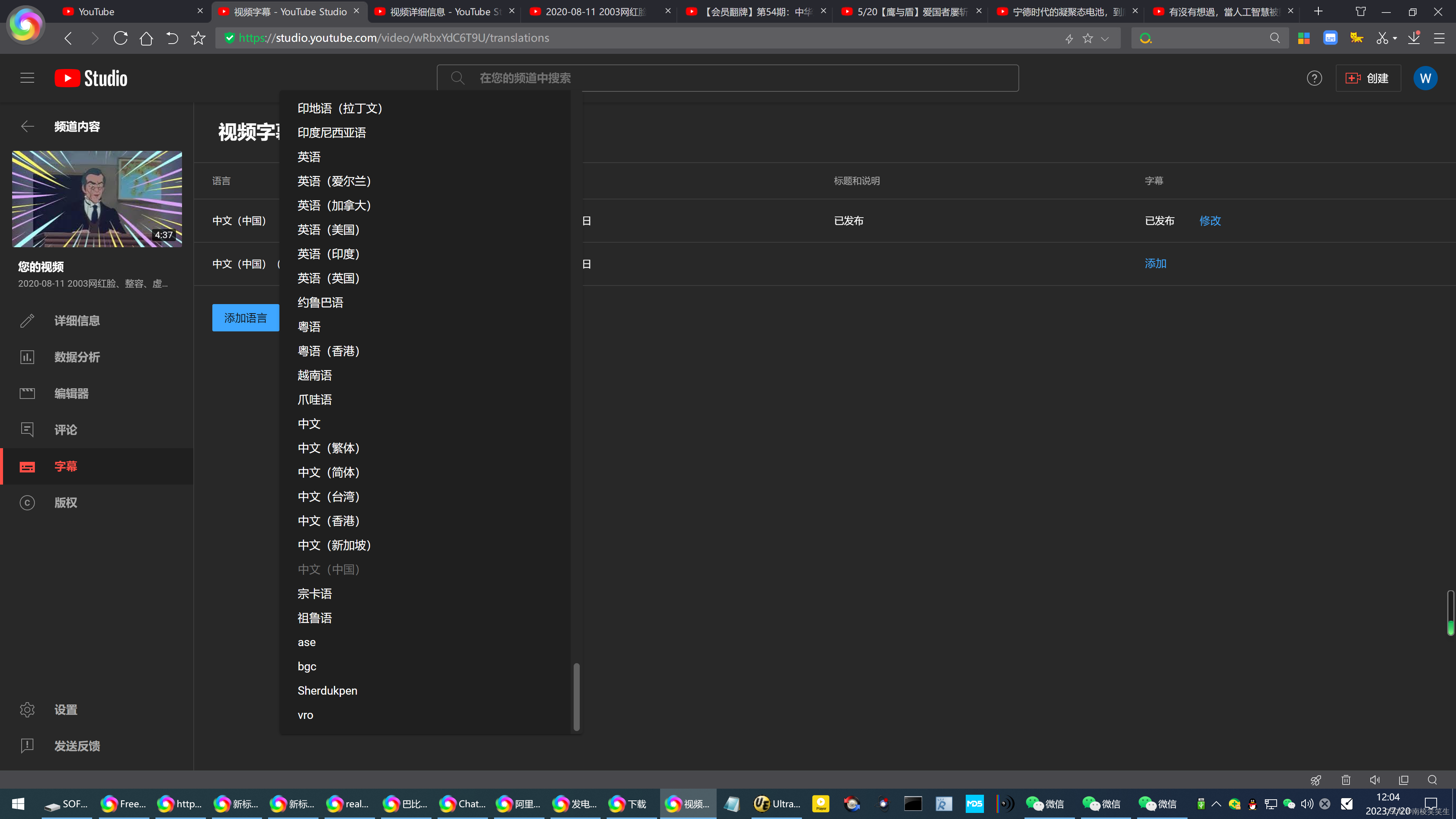Viewport: 1456px width, 819px height.
Task: Click the Help question mark icon
Action: coord(1314,78)
